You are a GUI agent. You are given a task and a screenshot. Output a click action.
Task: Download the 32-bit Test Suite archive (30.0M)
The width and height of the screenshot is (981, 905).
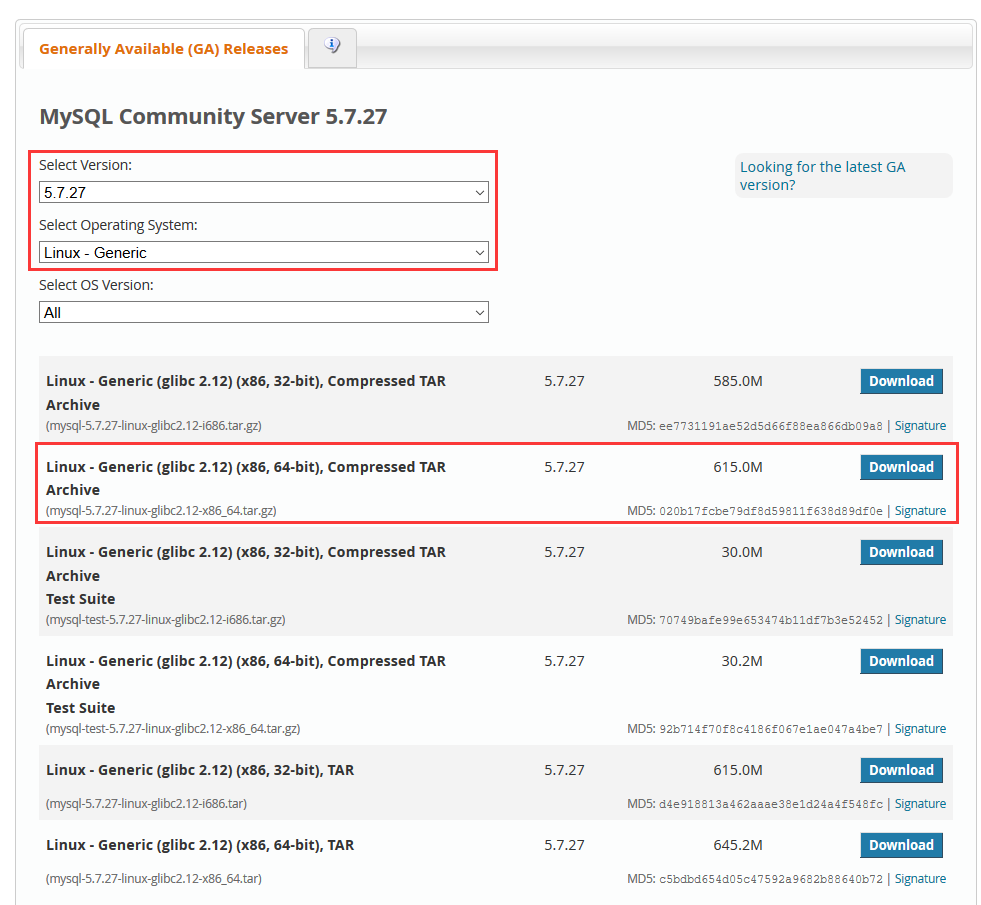900,552
